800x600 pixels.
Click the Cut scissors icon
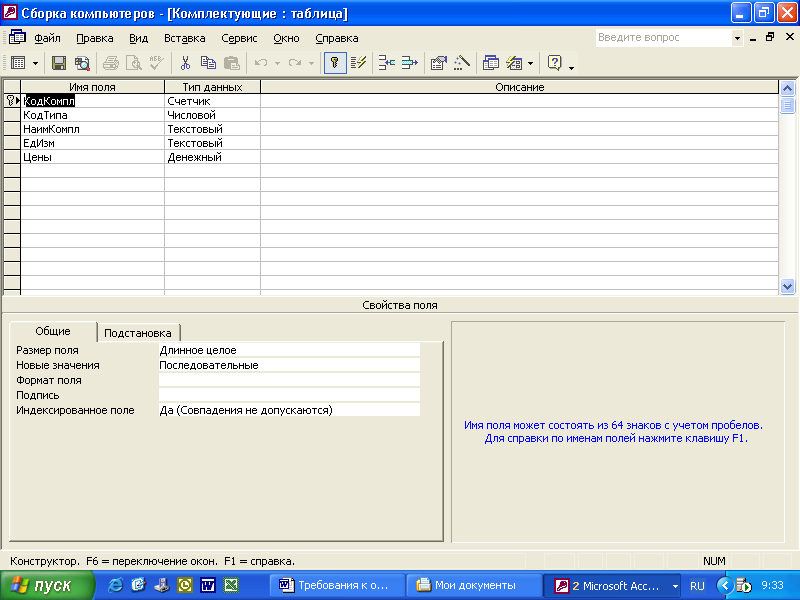click(x=185, y=63)
